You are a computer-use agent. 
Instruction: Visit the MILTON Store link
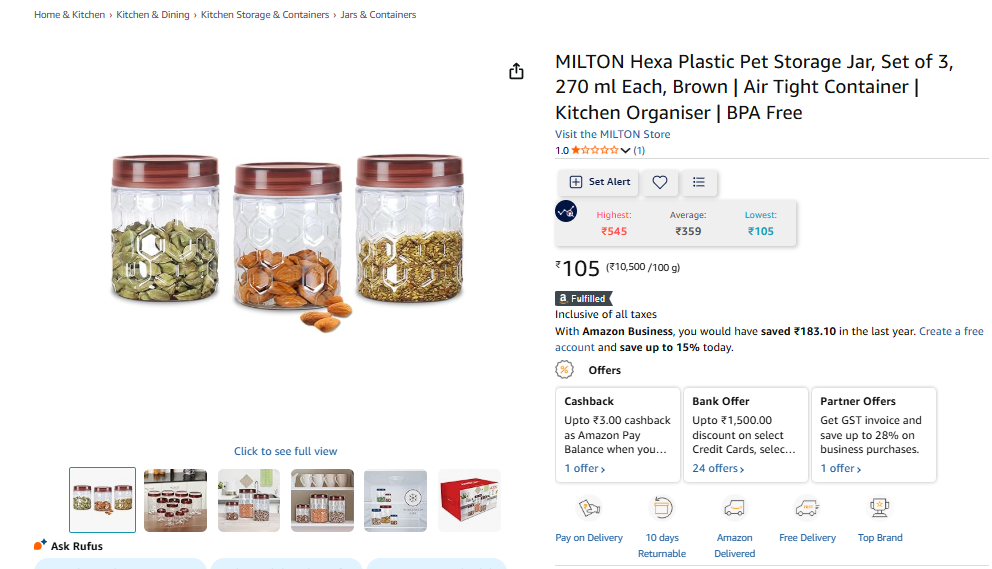(x=613, y=134)
